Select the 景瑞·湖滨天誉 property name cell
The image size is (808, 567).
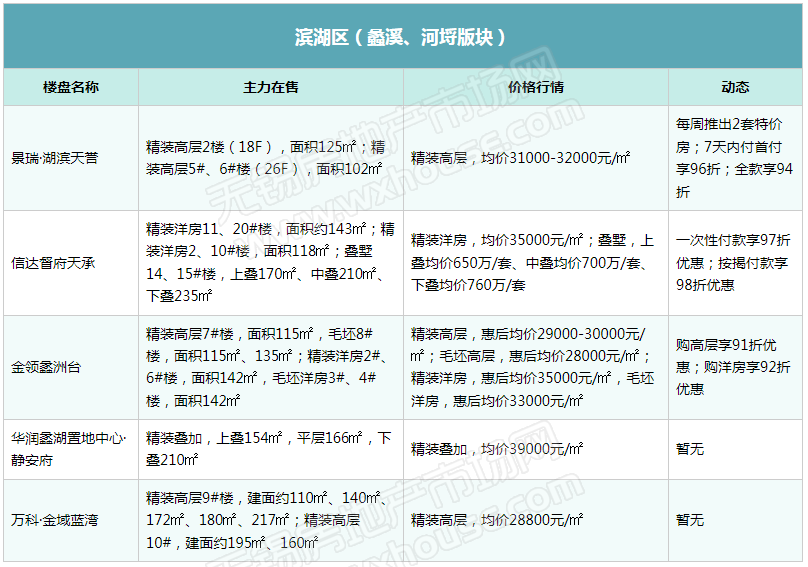(71, 158)
